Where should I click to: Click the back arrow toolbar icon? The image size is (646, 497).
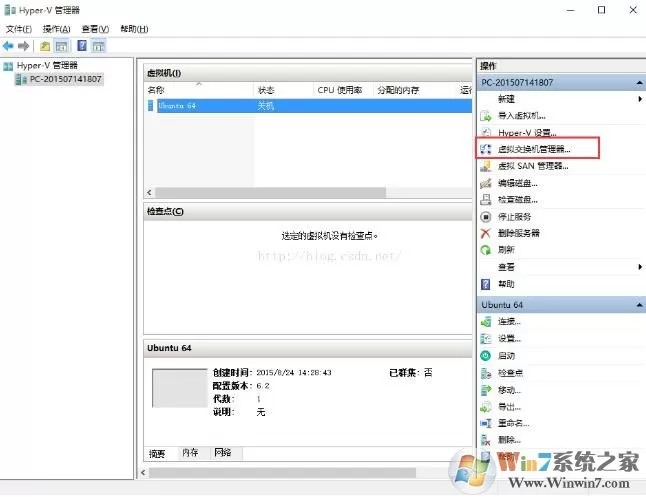[8, 46]
